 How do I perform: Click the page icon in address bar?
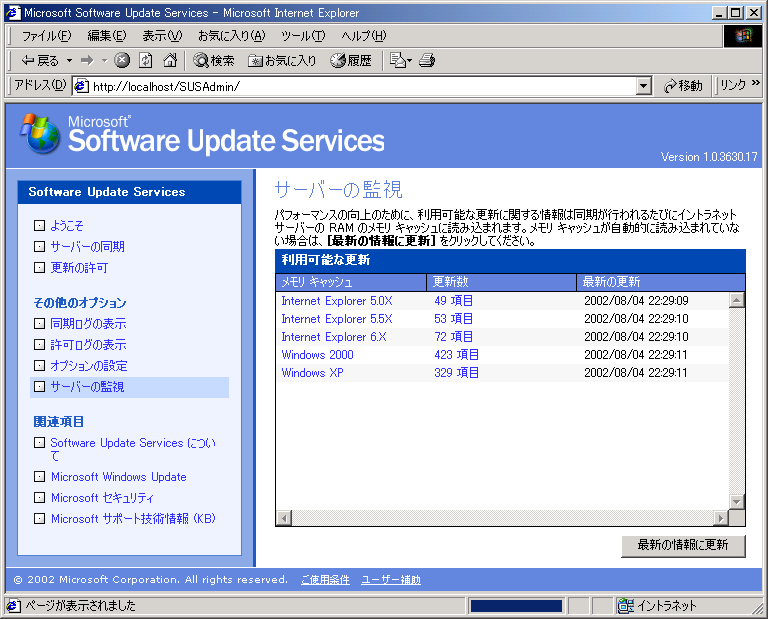pos(81,86)
